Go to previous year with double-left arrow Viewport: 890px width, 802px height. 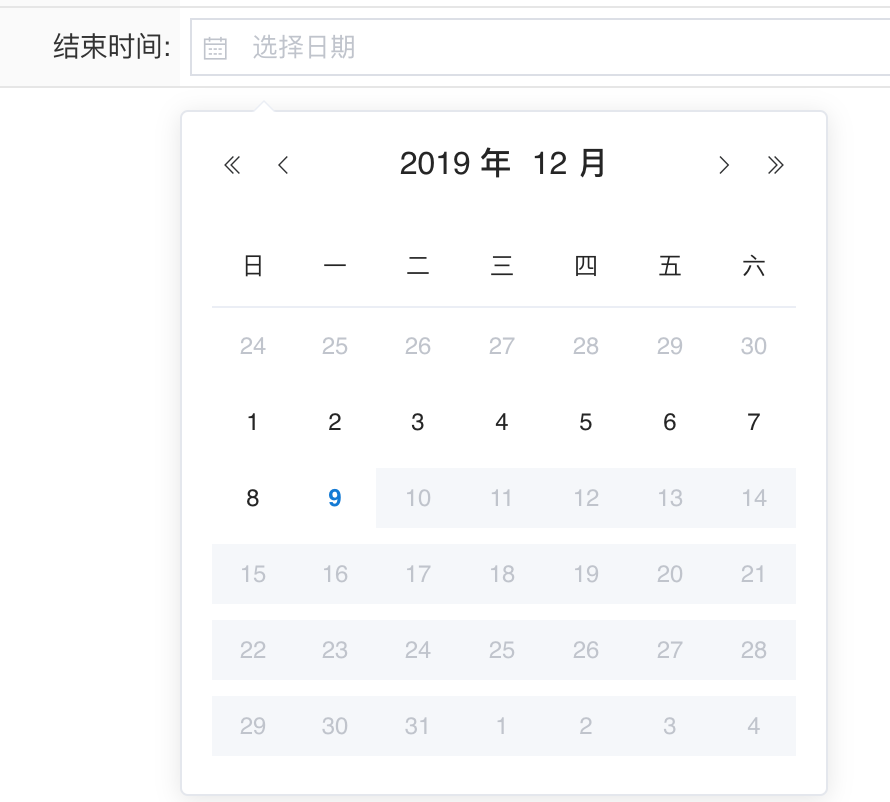(232, 165)
